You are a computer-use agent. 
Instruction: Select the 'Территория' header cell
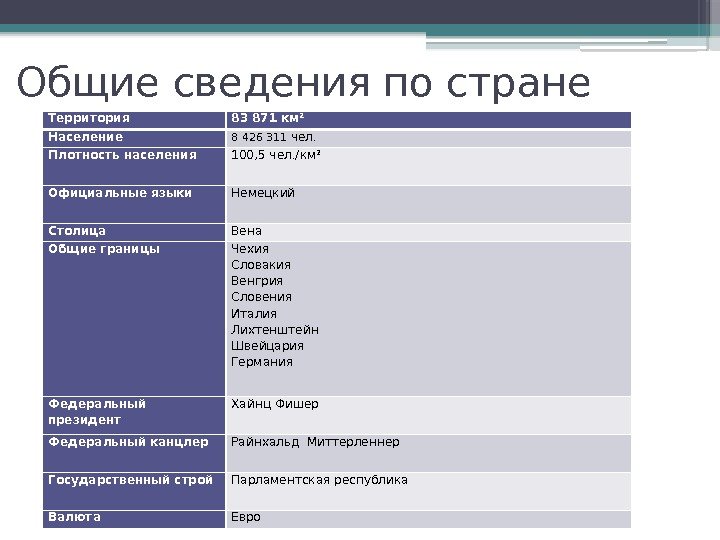(134, 120)
